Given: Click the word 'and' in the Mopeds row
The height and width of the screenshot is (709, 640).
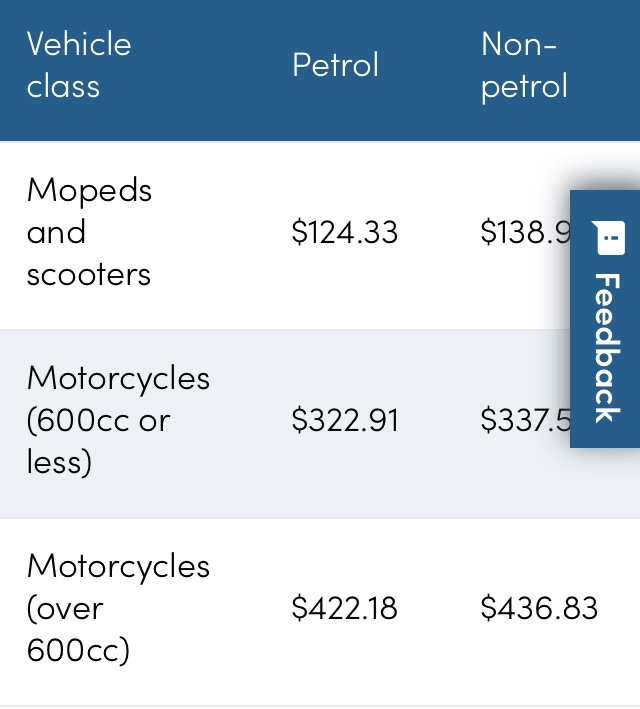Looking at the screenshot, I should [56, 233].
